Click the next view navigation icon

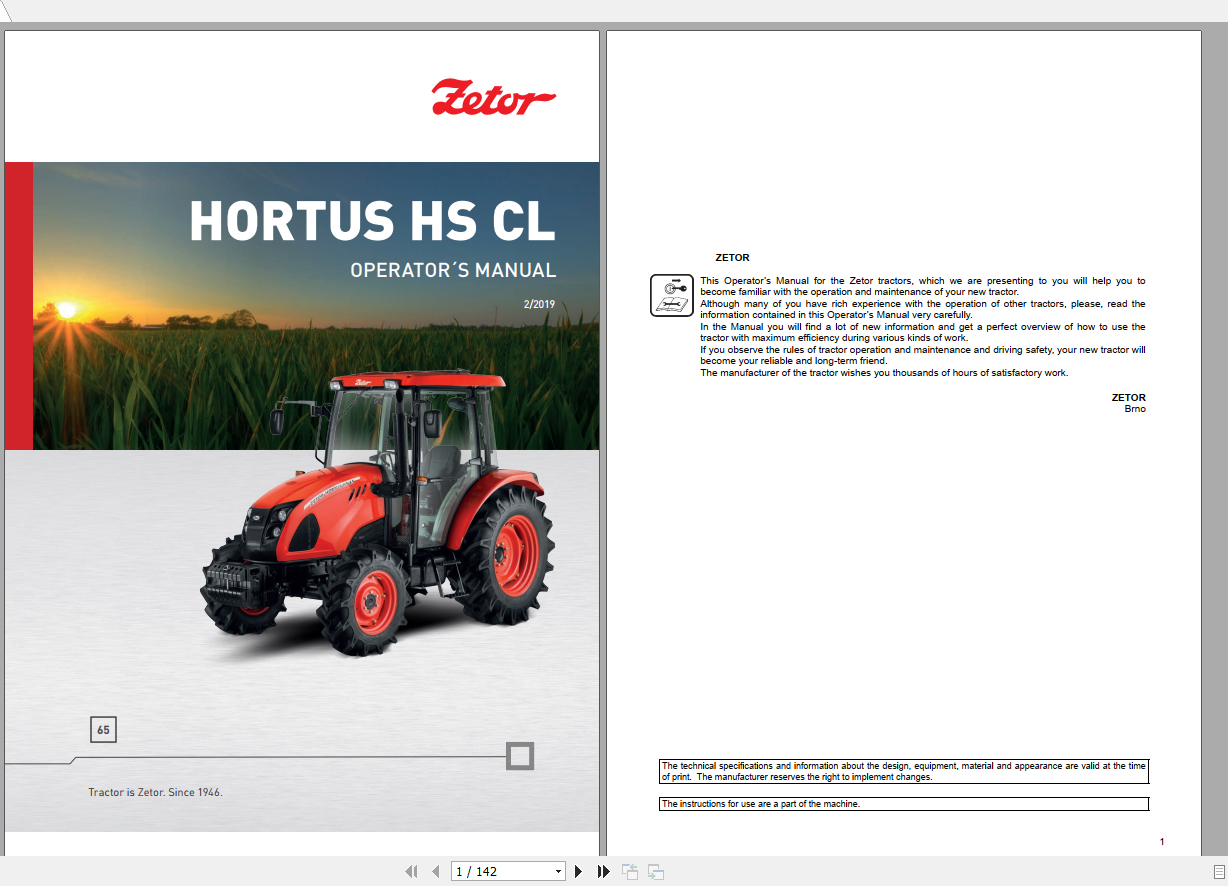[656, 872]
